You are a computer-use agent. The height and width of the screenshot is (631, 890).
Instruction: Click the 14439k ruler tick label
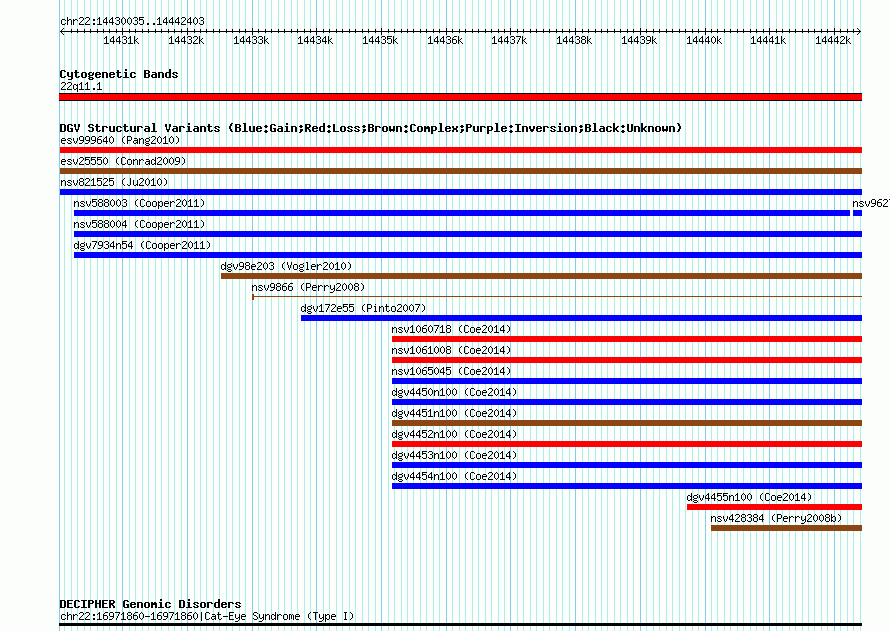point(639,40)
